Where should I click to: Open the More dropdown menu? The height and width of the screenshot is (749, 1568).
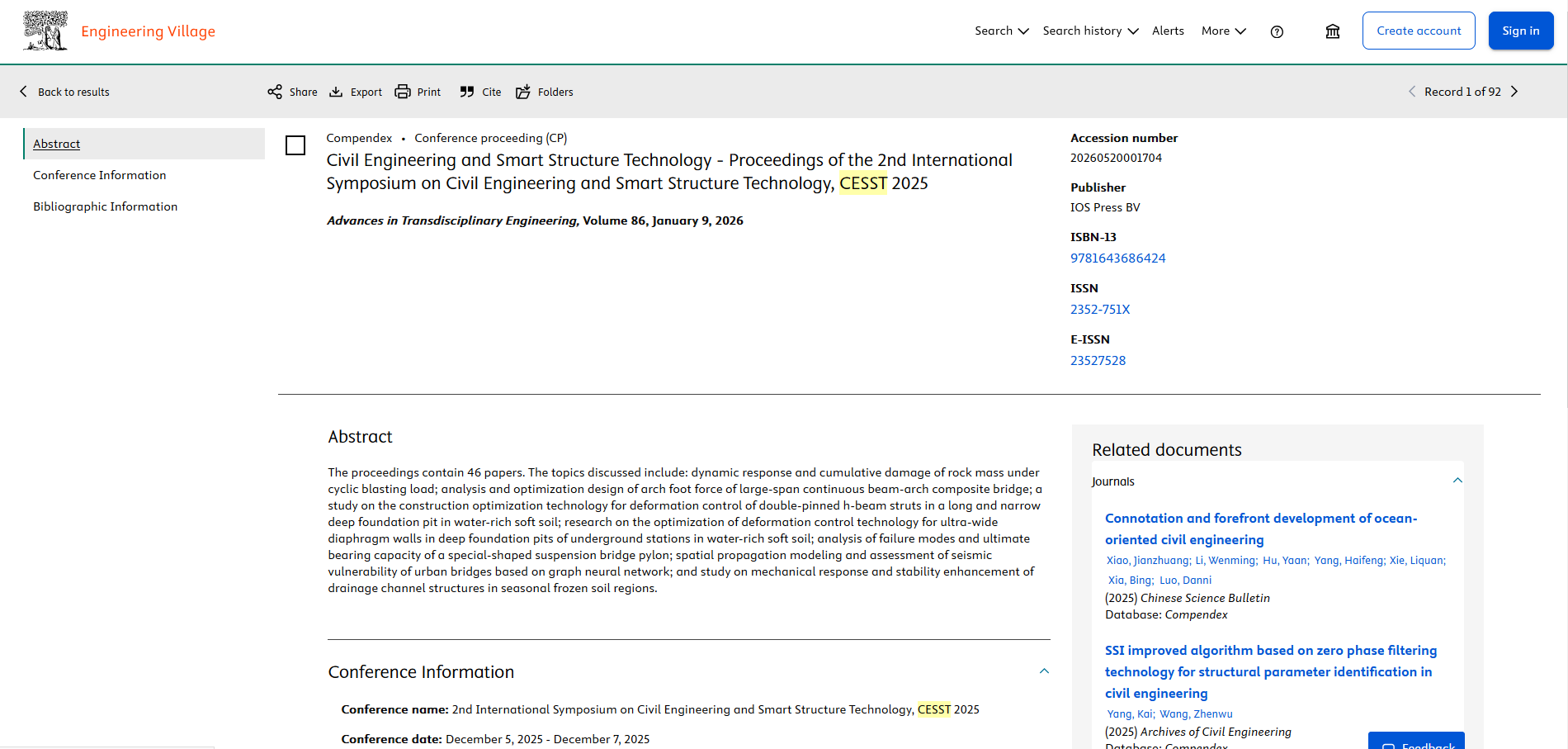(x=1224, y=31)
